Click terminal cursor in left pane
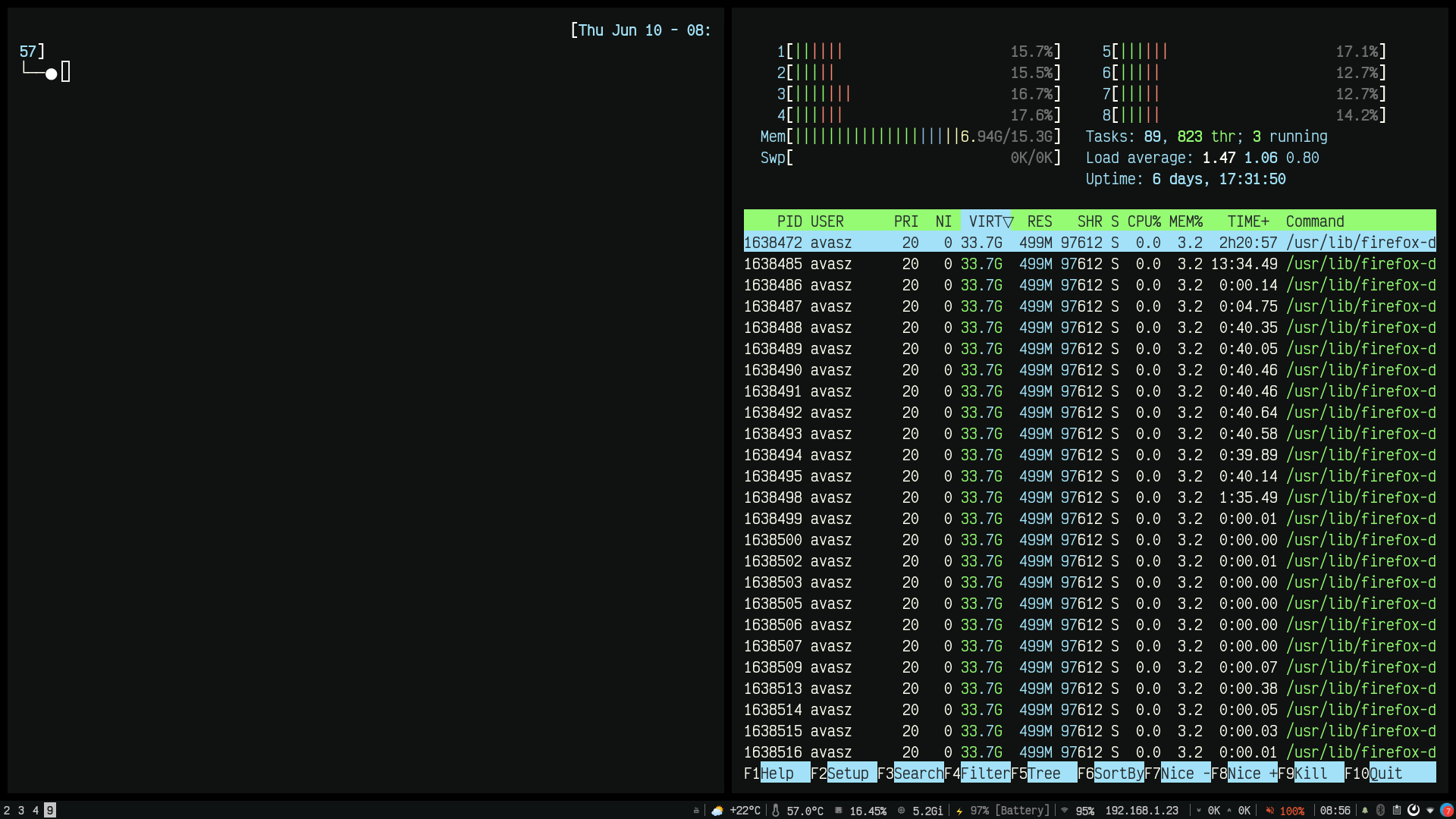This screenshot has height=819, width=1456. click(x=66, y=72)
